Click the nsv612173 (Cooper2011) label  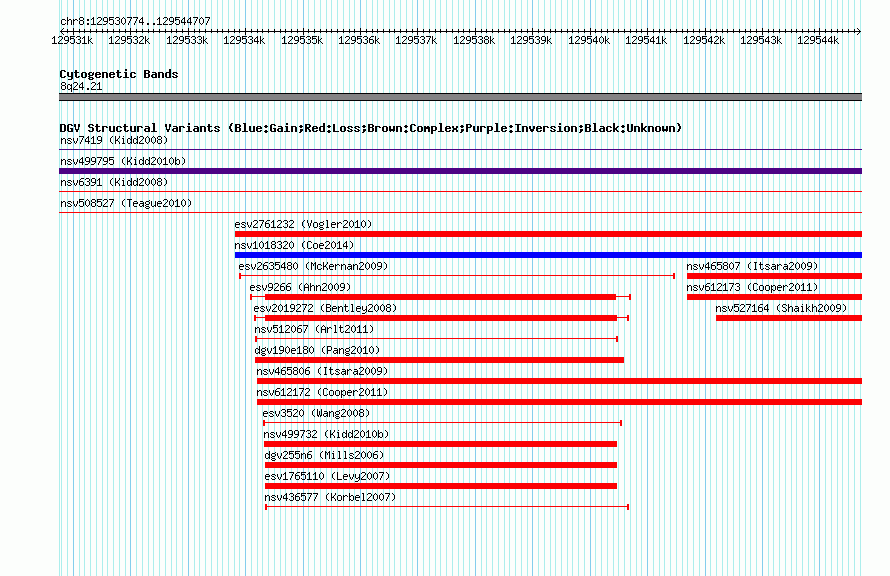point(752,287)
